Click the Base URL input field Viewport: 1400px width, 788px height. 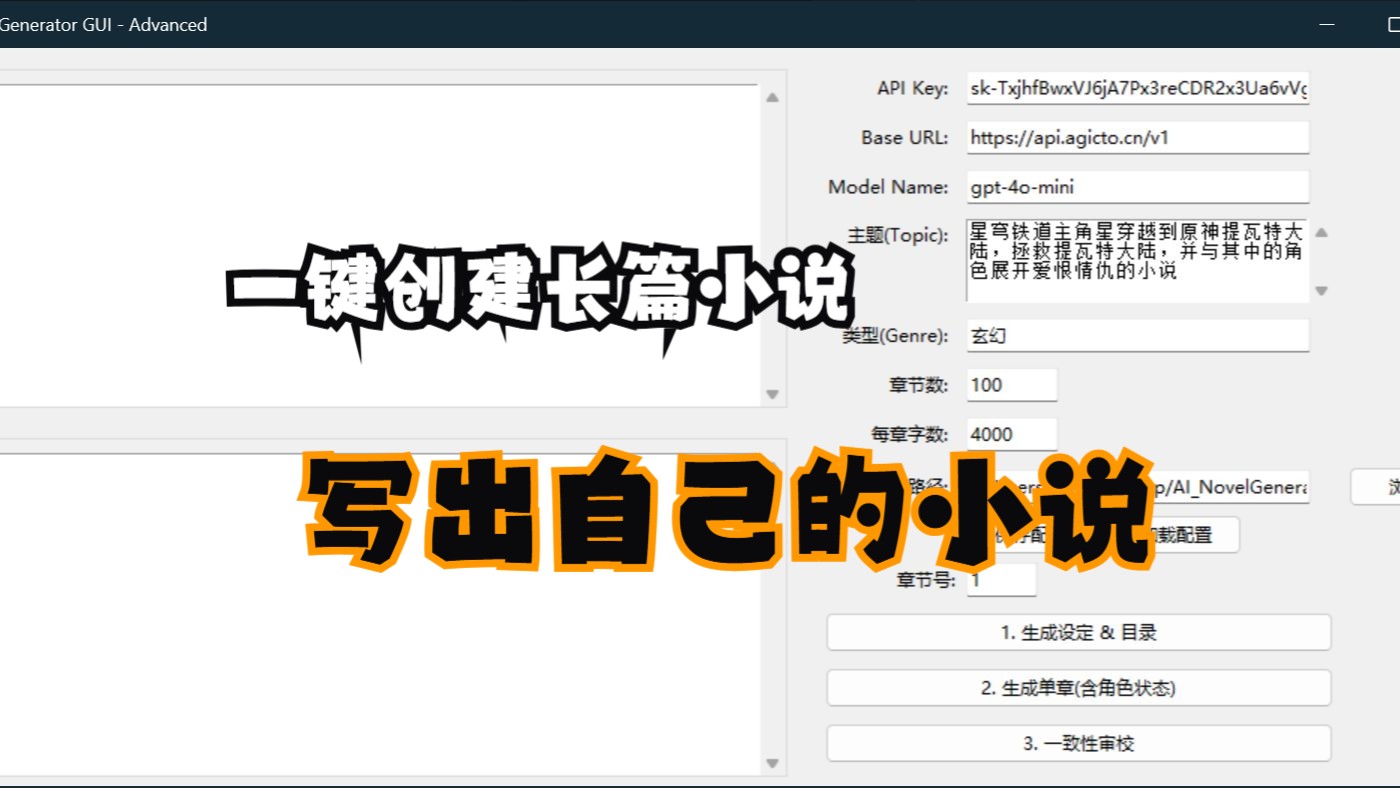(x=1137, y=138)
